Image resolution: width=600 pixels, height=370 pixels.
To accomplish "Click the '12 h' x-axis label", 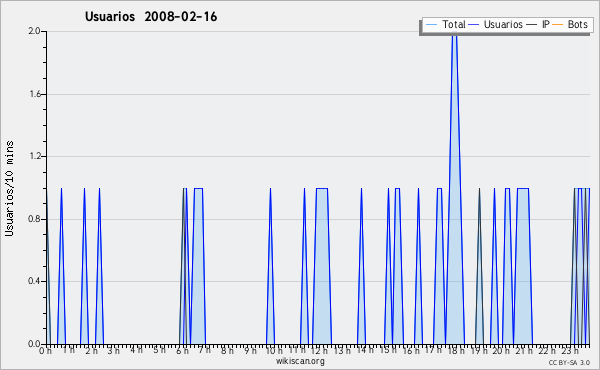I will point(319,351).
